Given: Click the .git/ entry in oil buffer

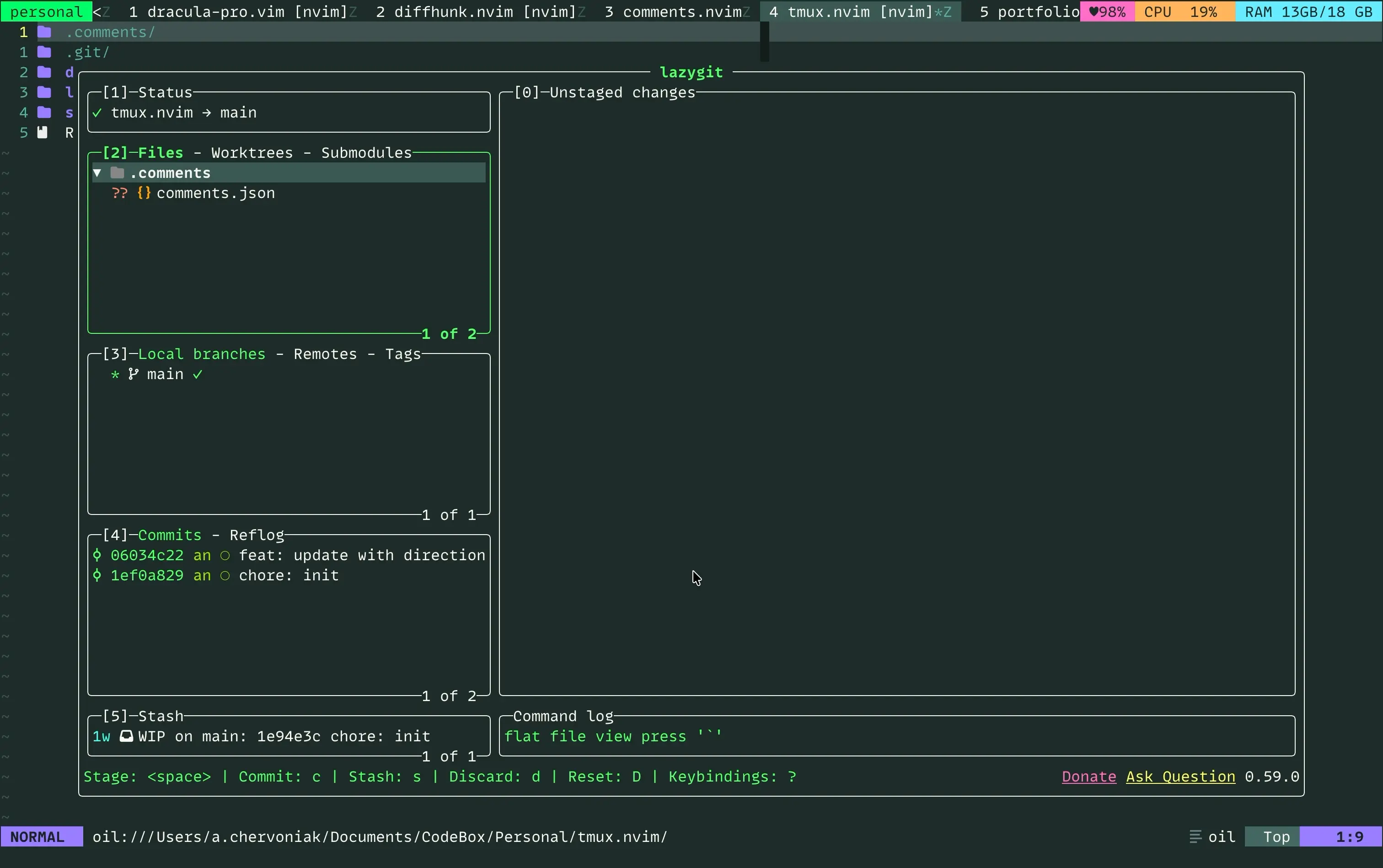Looking at the screenshot, I should click(x=87, y=52).
